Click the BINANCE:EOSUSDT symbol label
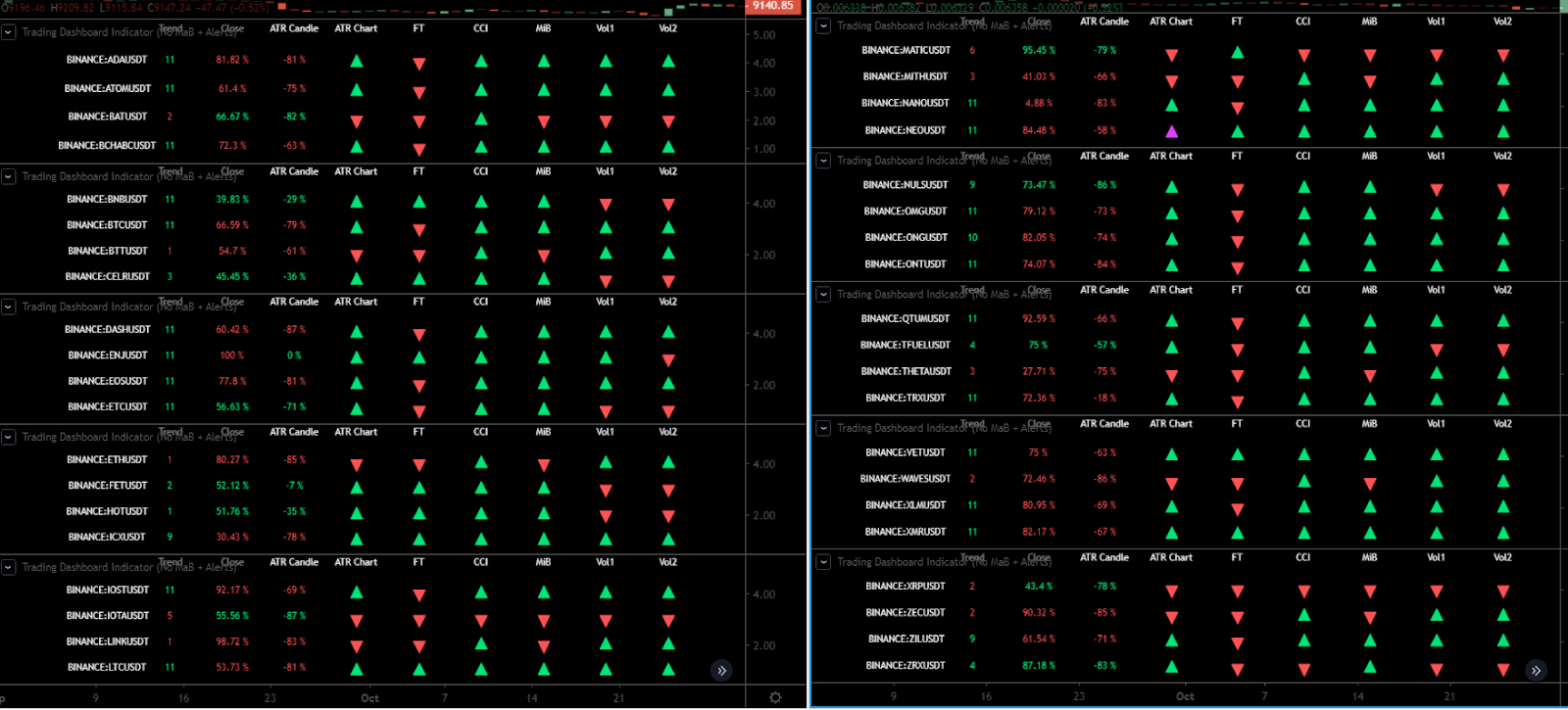Screen dimensions: 1568x710 point(107,381)
